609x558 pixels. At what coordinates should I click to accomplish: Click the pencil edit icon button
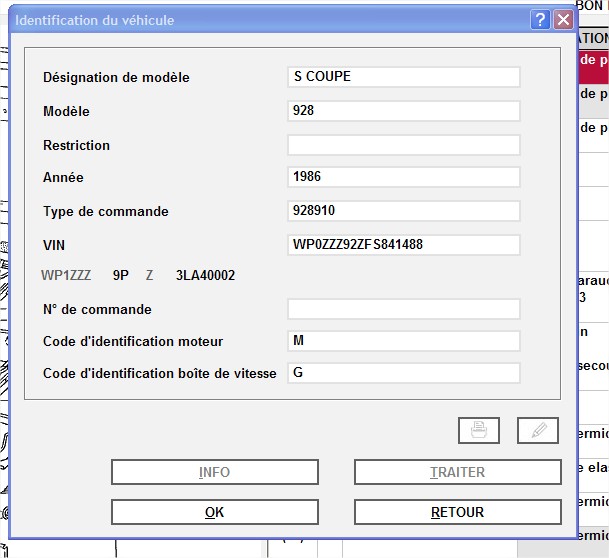click(538, 430)
